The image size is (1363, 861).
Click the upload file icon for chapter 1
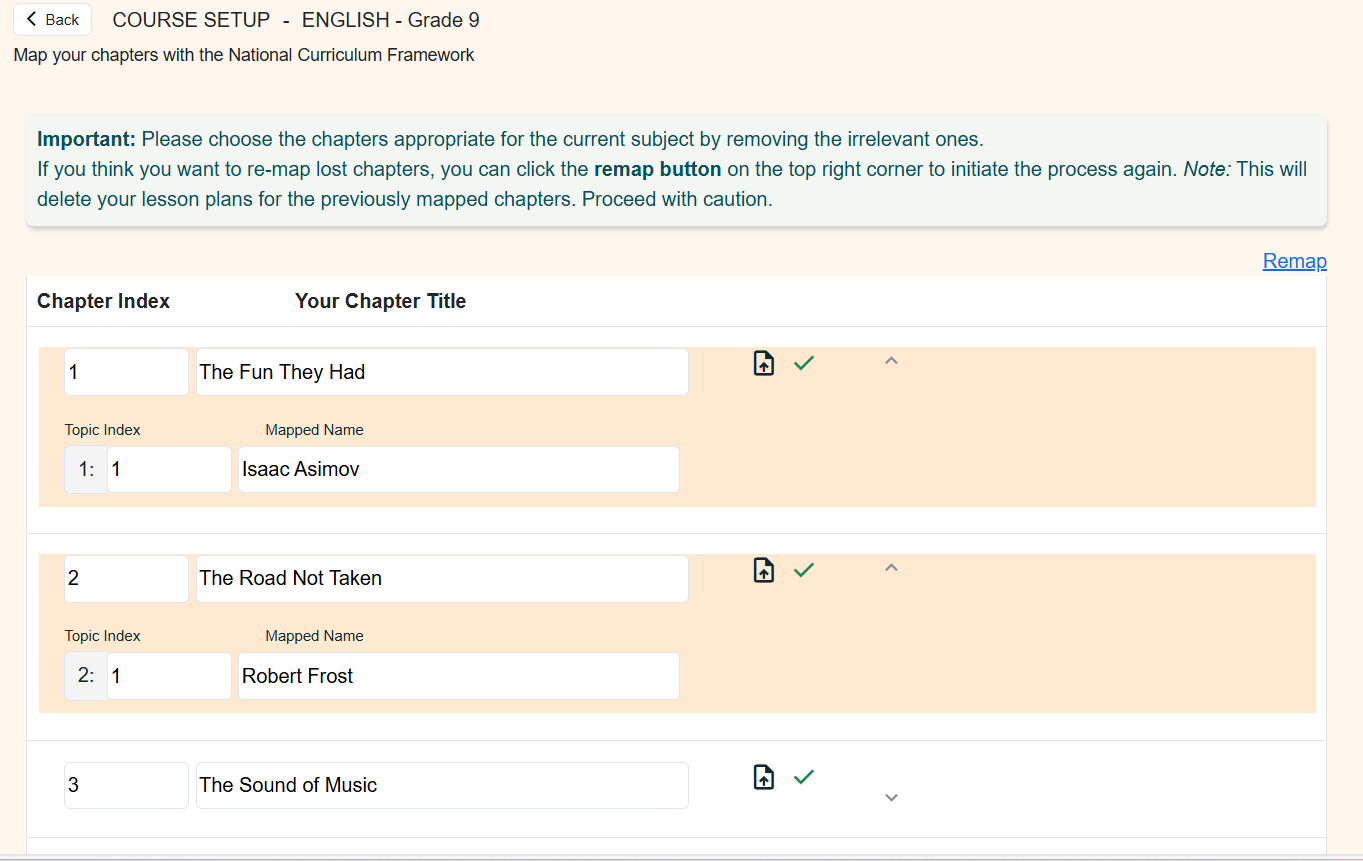pyautogui.click(x=764, y=363)
